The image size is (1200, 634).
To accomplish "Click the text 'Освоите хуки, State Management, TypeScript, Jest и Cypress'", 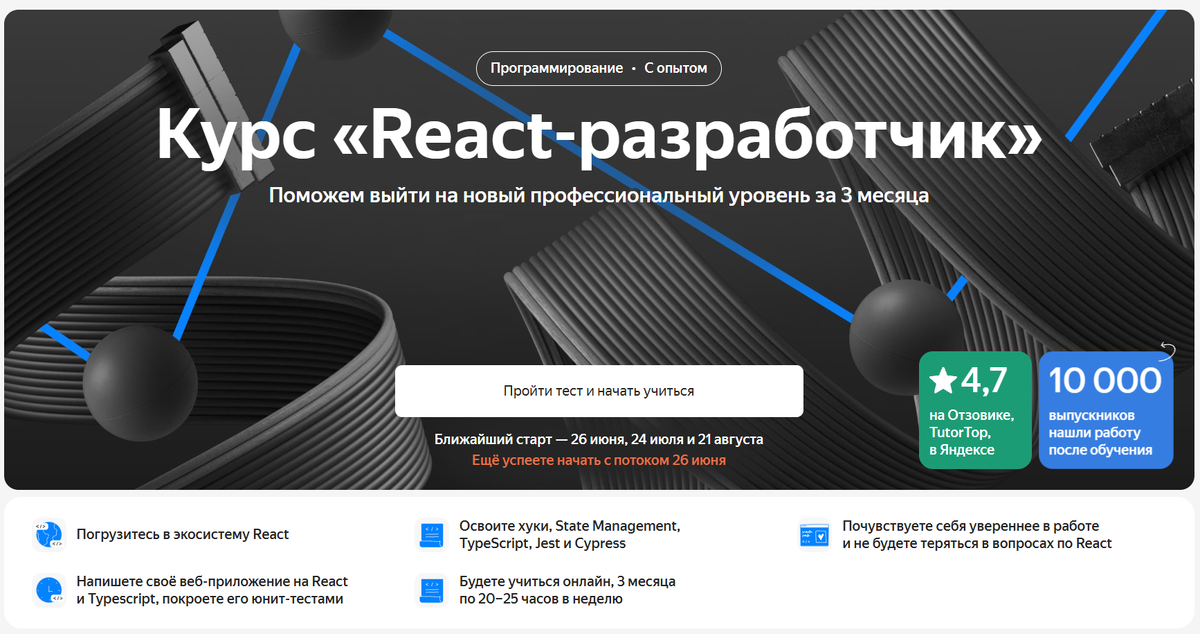I will pos(570,534).
